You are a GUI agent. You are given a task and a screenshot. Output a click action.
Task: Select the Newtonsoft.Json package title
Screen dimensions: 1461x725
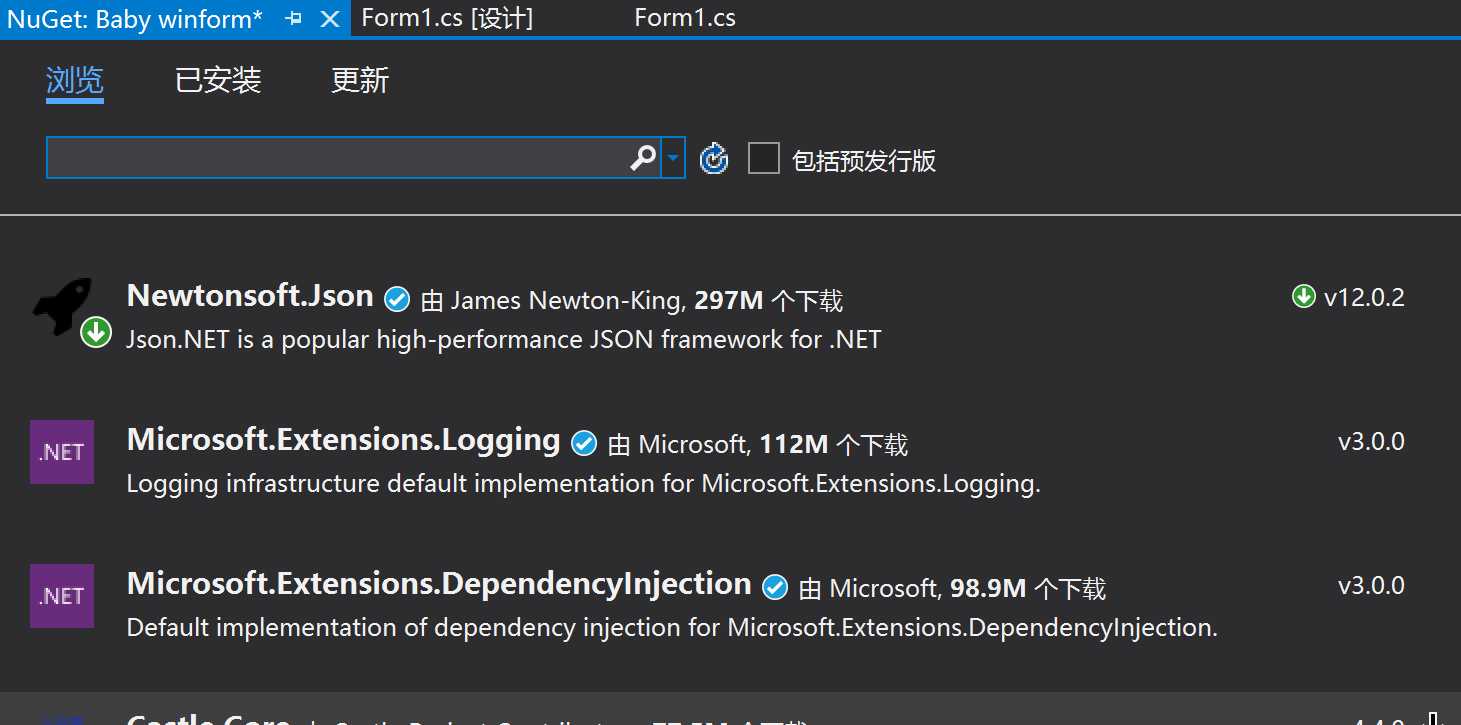(250, 295)
